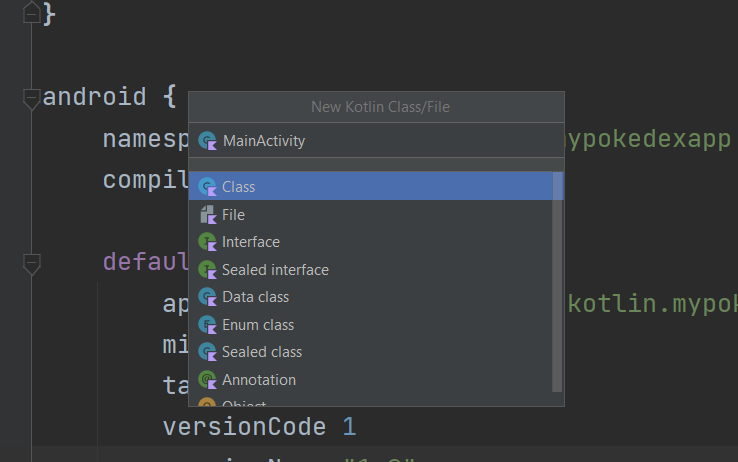The width and height of the screenshot is (738, 462).
Task: Collapse the defaultConfig block in gutter
Action: tap(31, 263)
